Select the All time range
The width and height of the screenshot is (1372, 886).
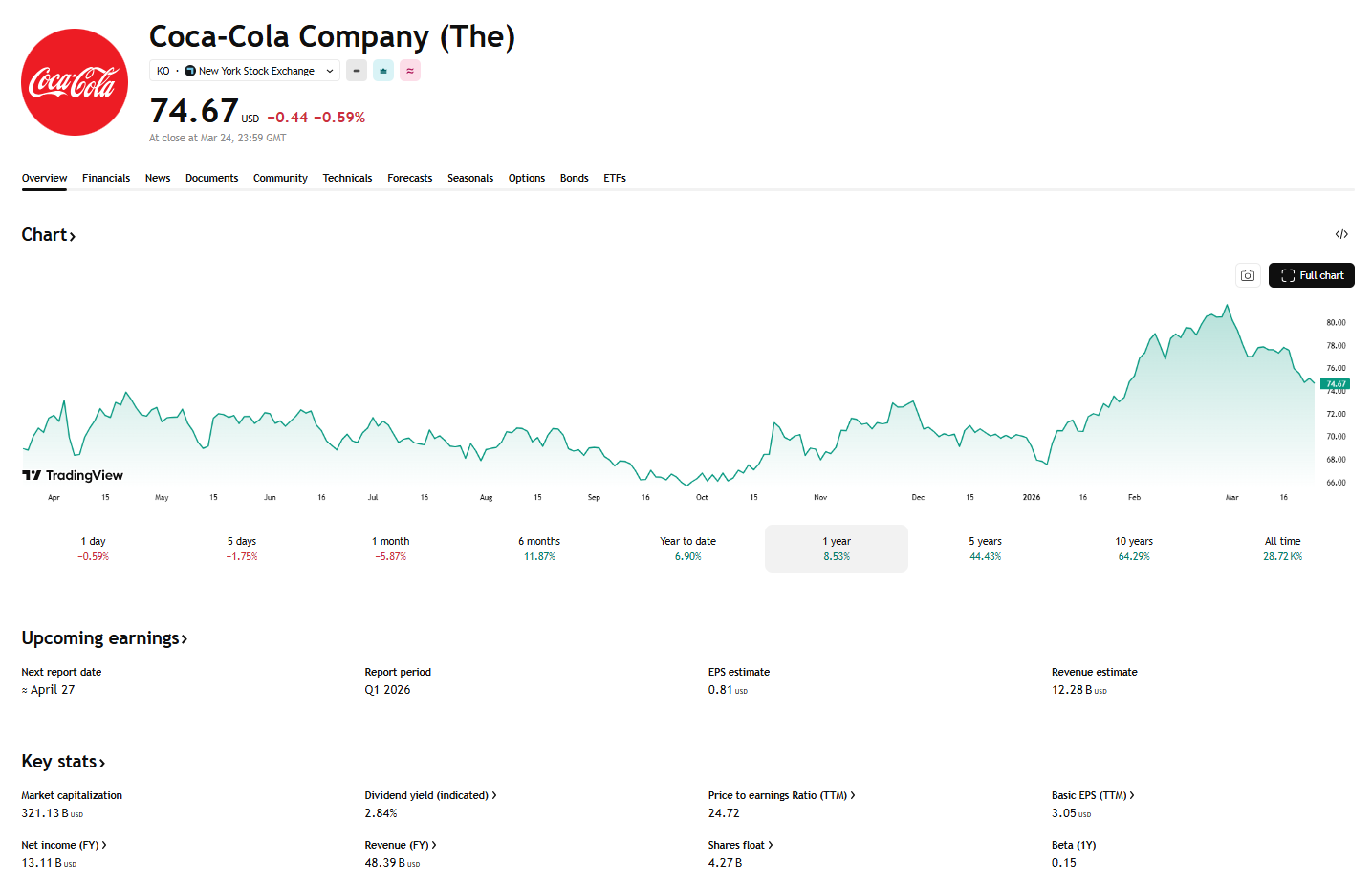(1282, 549)
